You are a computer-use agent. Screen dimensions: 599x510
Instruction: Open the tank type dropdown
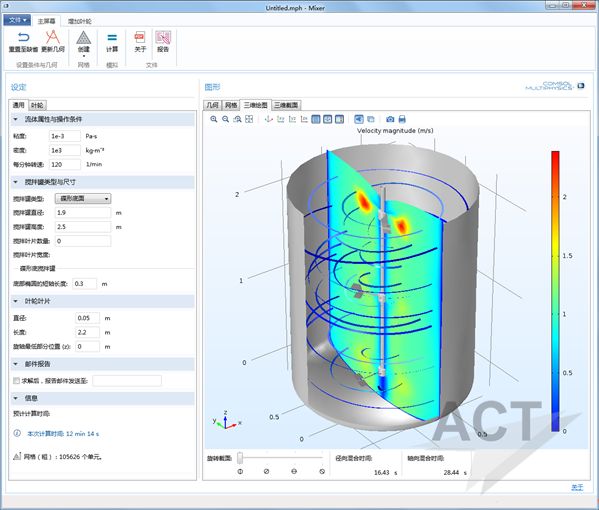click(x=83, y=198)
